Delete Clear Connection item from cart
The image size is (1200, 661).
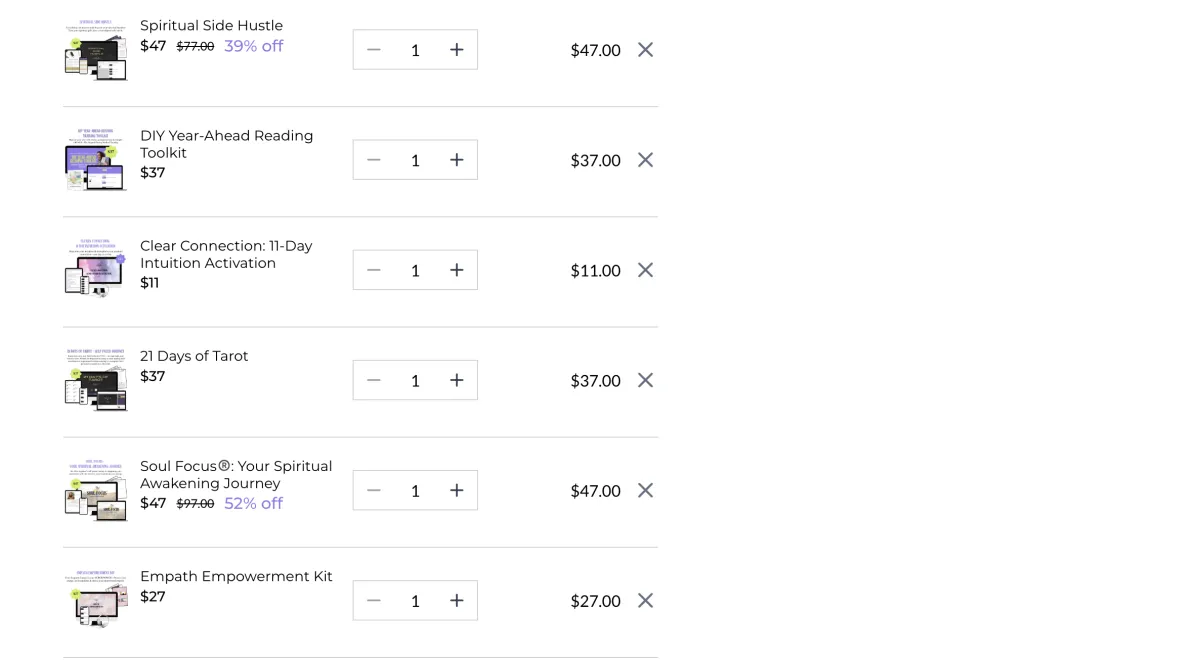[645, 270]
